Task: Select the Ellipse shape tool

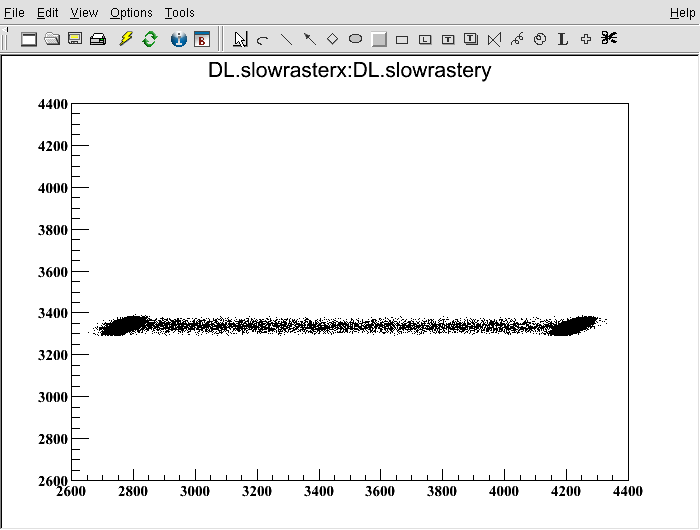Action: pyautogui.click(x=355, y=39)
